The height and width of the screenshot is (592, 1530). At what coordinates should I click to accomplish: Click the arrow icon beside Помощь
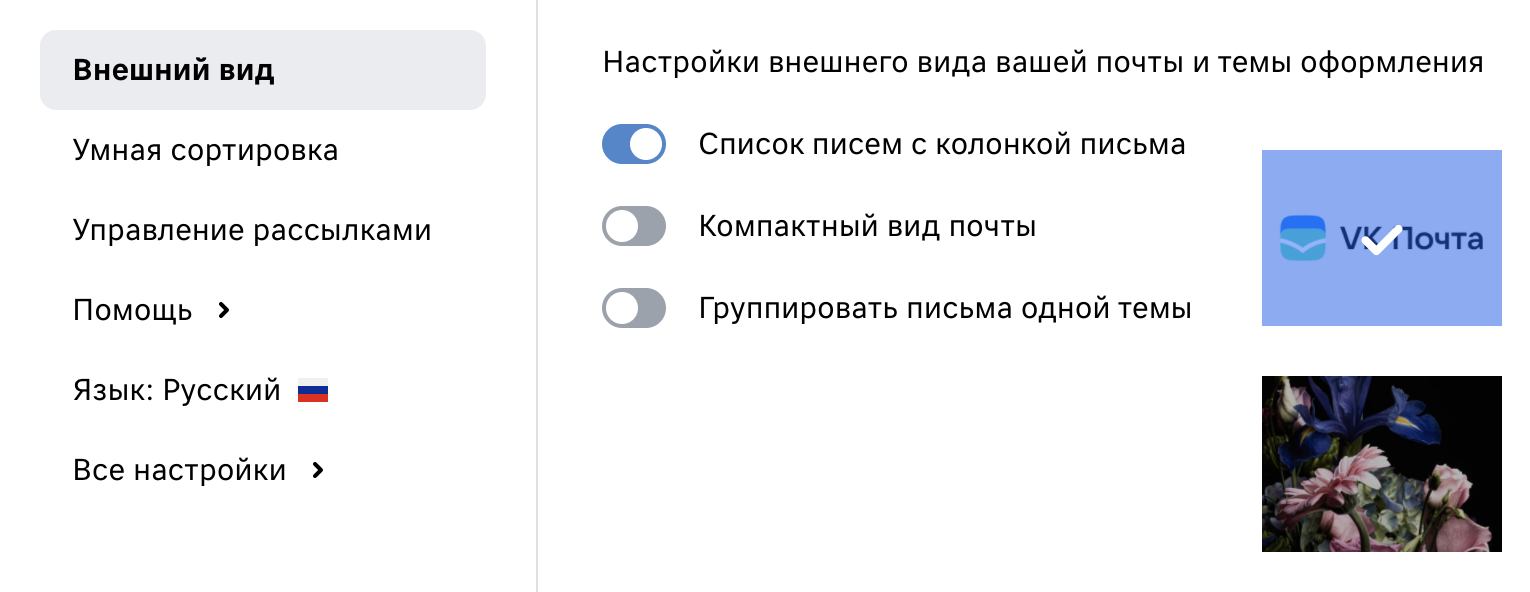[x=224, y=311]
